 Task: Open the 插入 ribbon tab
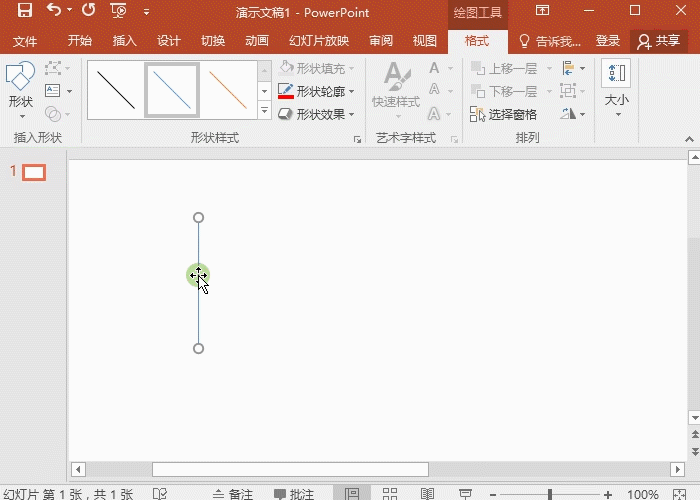point(124,41)
